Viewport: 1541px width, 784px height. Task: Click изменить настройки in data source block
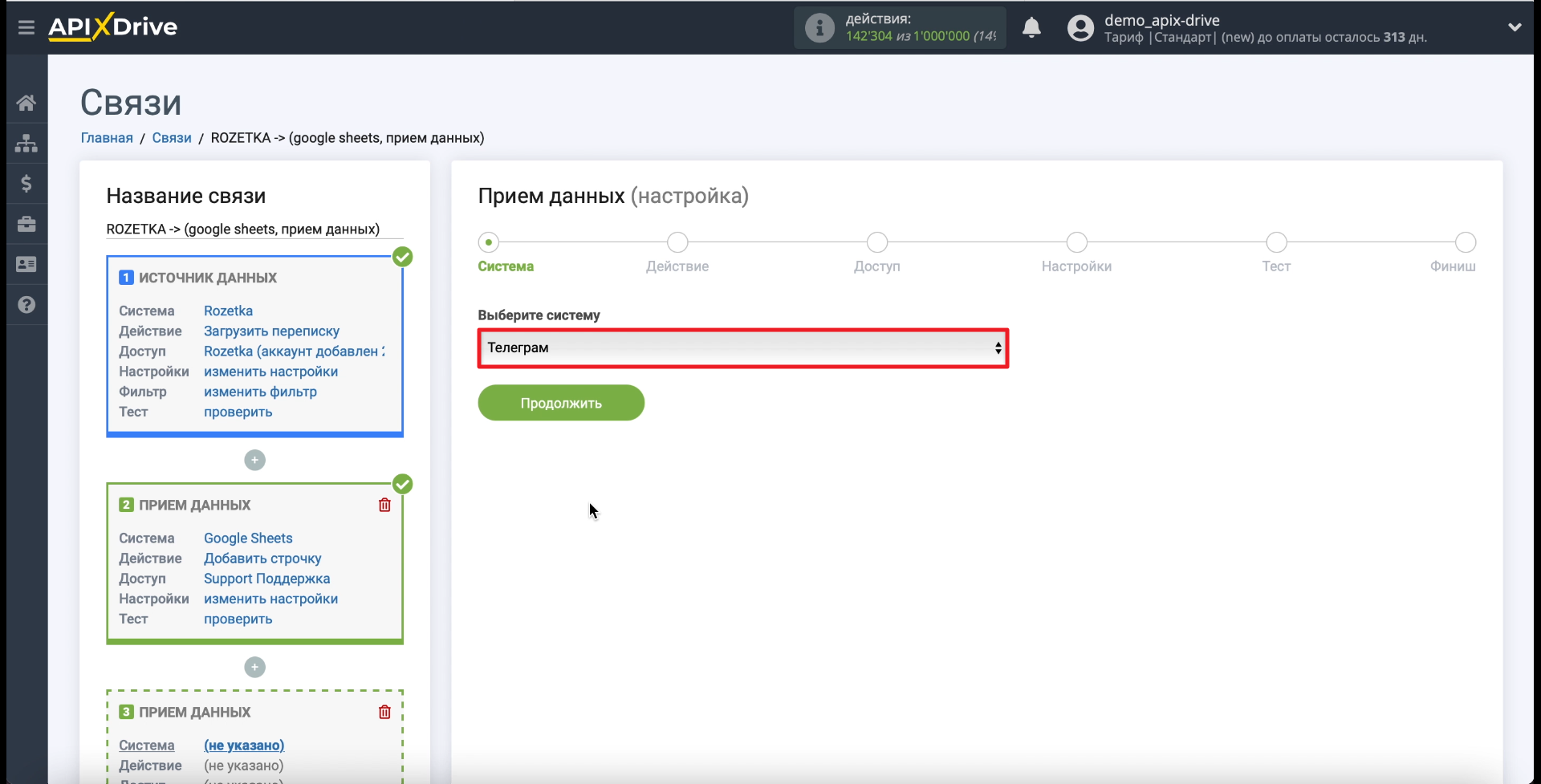click(270, 372)
